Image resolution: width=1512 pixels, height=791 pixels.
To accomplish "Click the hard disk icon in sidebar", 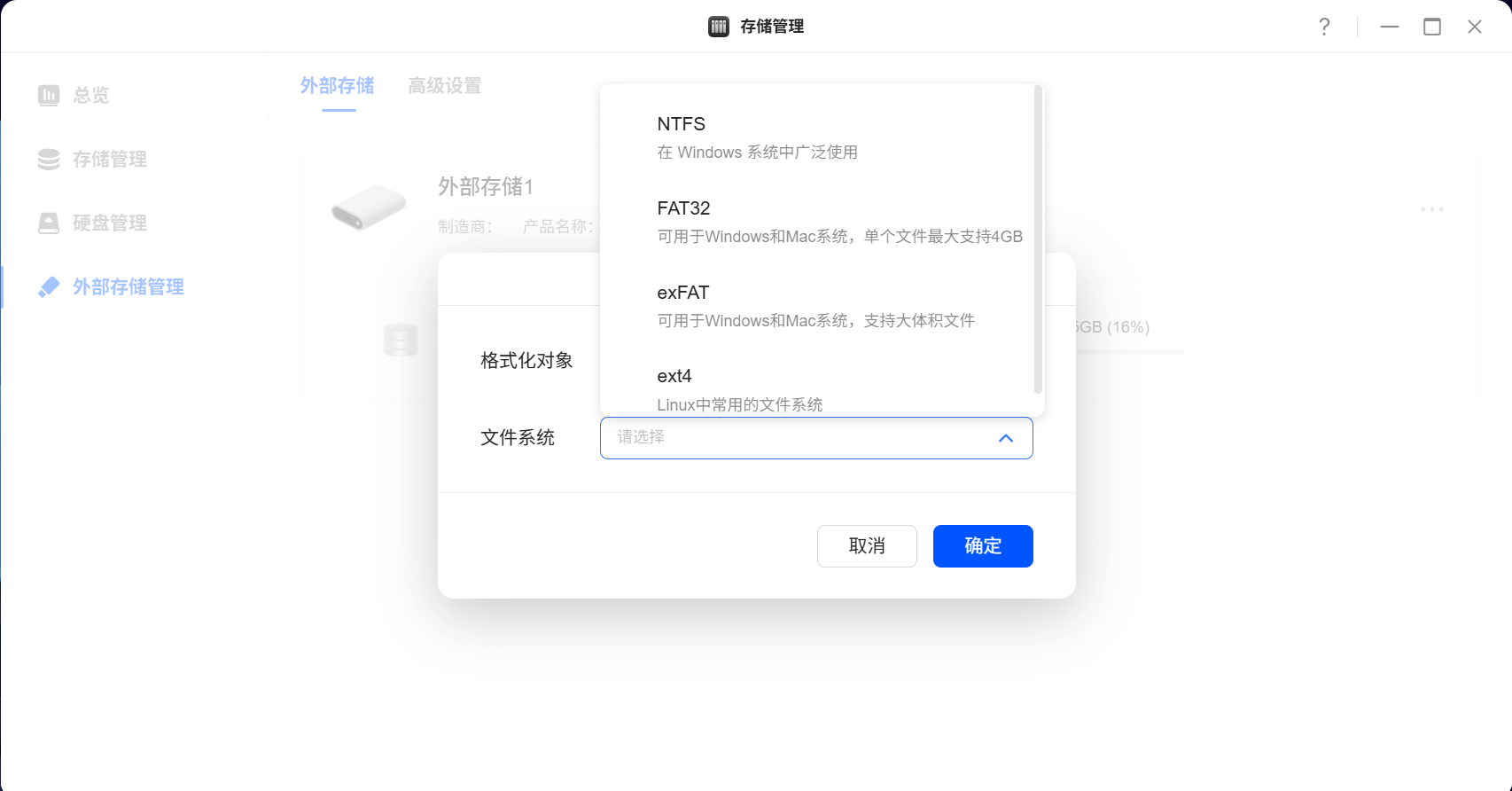I will pyautogui.click(x=49, y=223).
